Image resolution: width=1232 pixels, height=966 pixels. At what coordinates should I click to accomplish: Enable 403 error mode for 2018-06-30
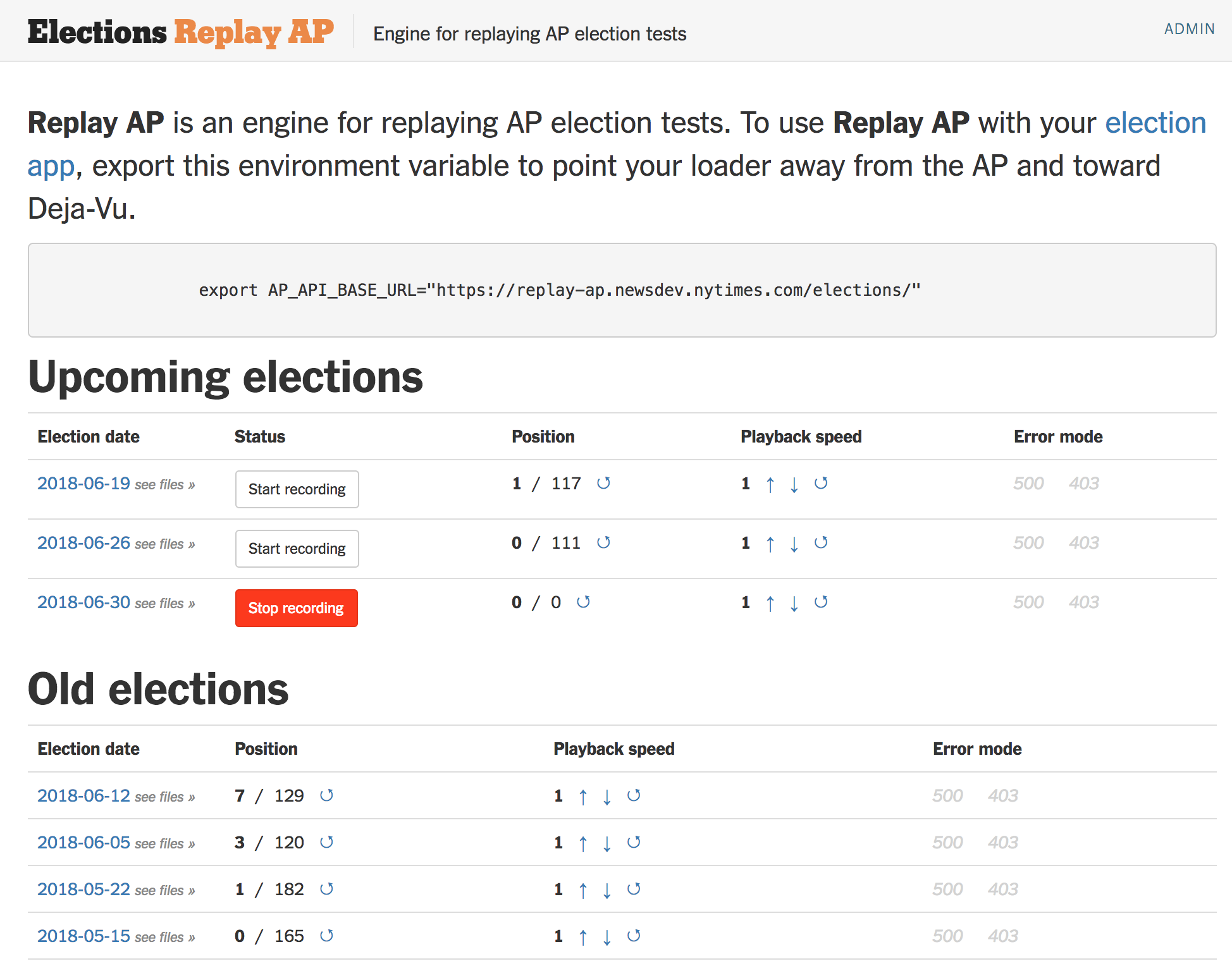click(x=1083, y=602)
